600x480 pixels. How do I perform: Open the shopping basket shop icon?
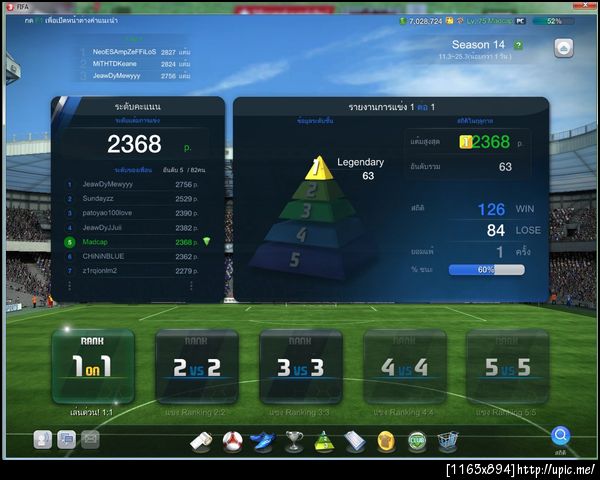point(448,441)
